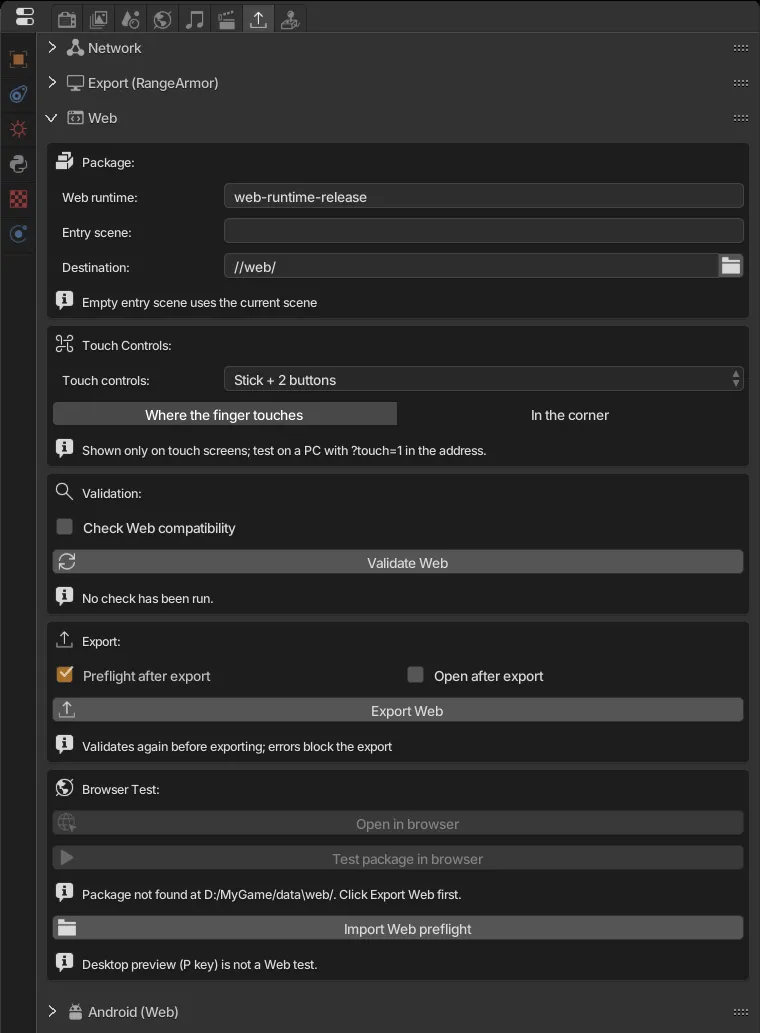Image resolution: width=760 pixels, height=1033 pixels.
Task: Click the 'Entry scene:' label
Action: click(97, 233)
